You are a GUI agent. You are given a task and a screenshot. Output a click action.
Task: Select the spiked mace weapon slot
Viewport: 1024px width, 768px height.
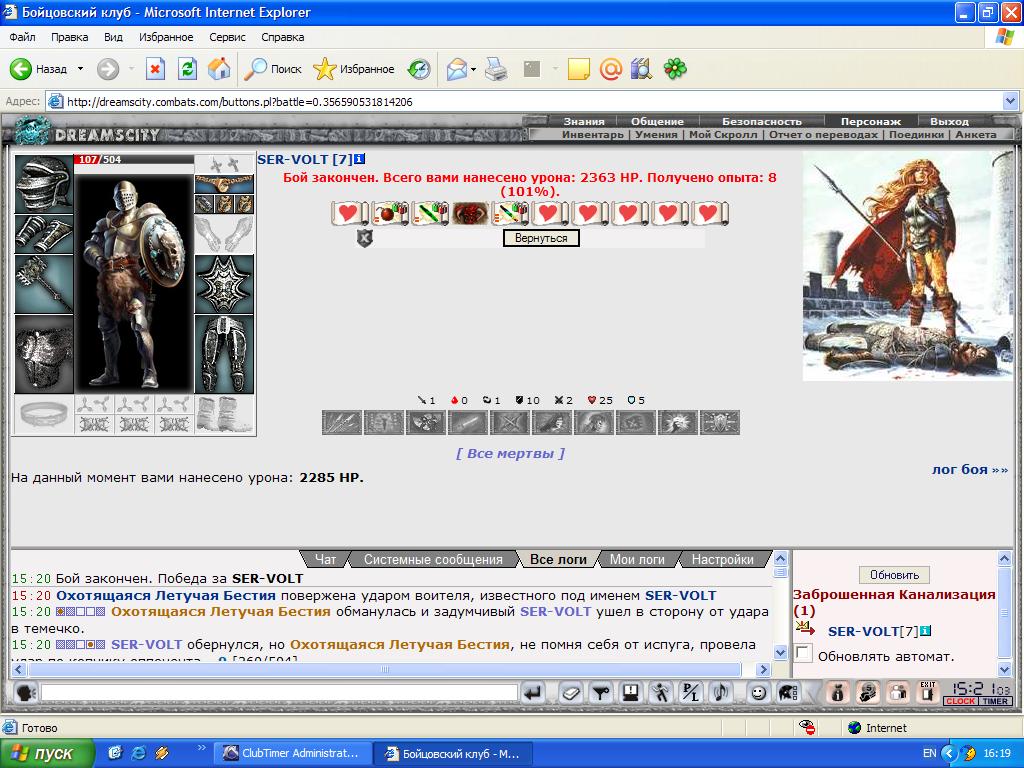coord(44,285)
